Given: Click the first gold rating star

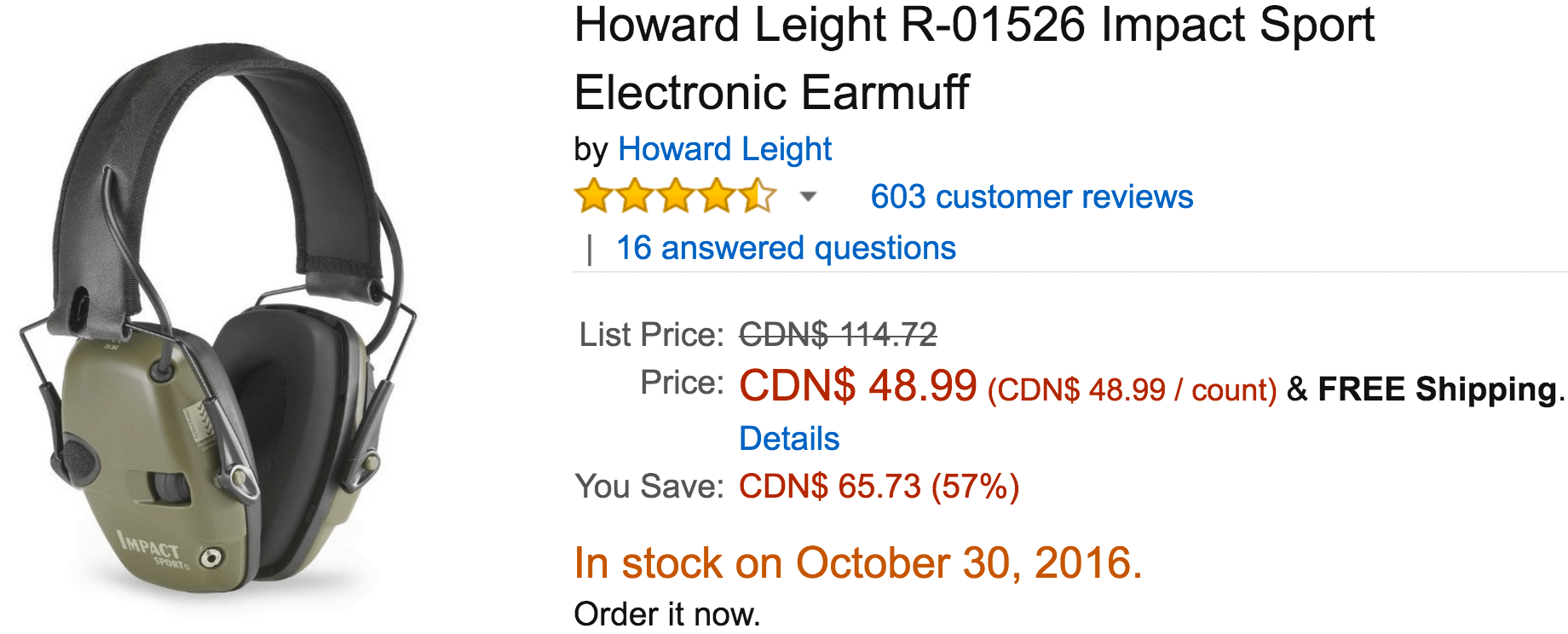Looking at the screenshot, I should (x=594, y=196).
